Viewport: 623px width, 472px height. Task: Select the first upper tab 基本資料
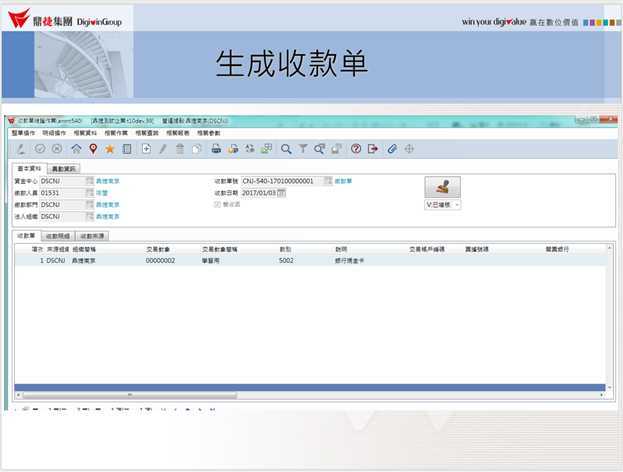(29, 168)
